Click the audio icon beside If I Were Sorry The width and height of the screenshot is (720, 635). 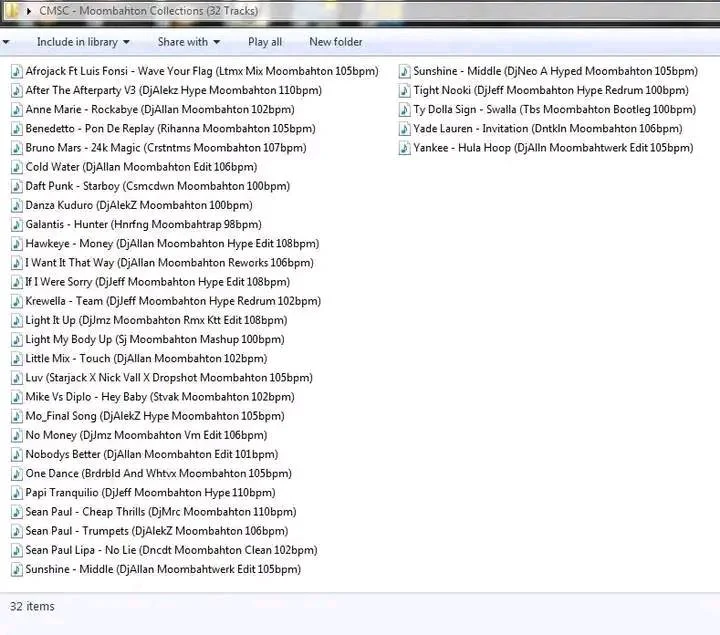point(17,282)
